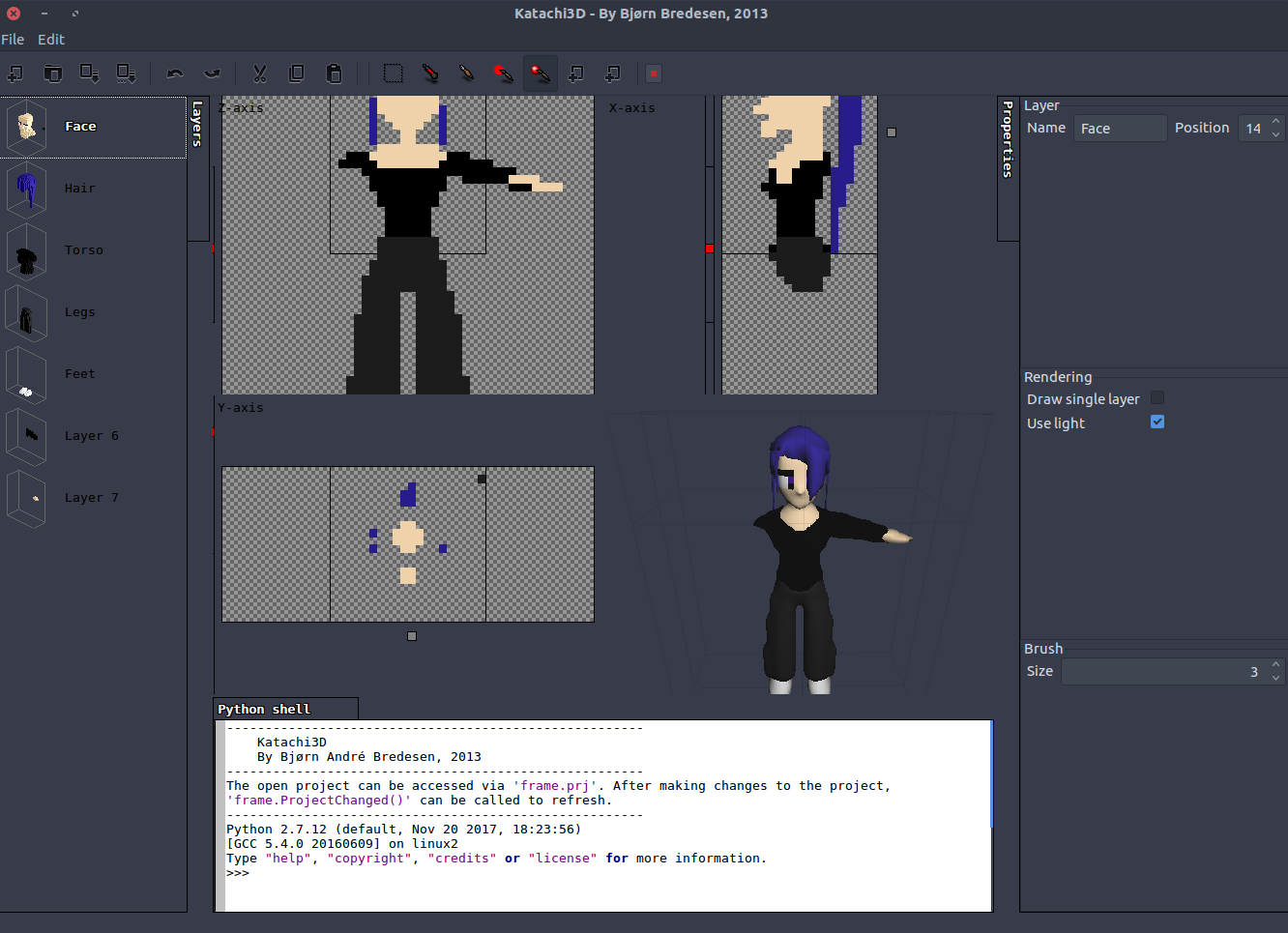Select the Layer 7 thumbnail
Viewport: 1288px width, 933px height.
(27, 498)
